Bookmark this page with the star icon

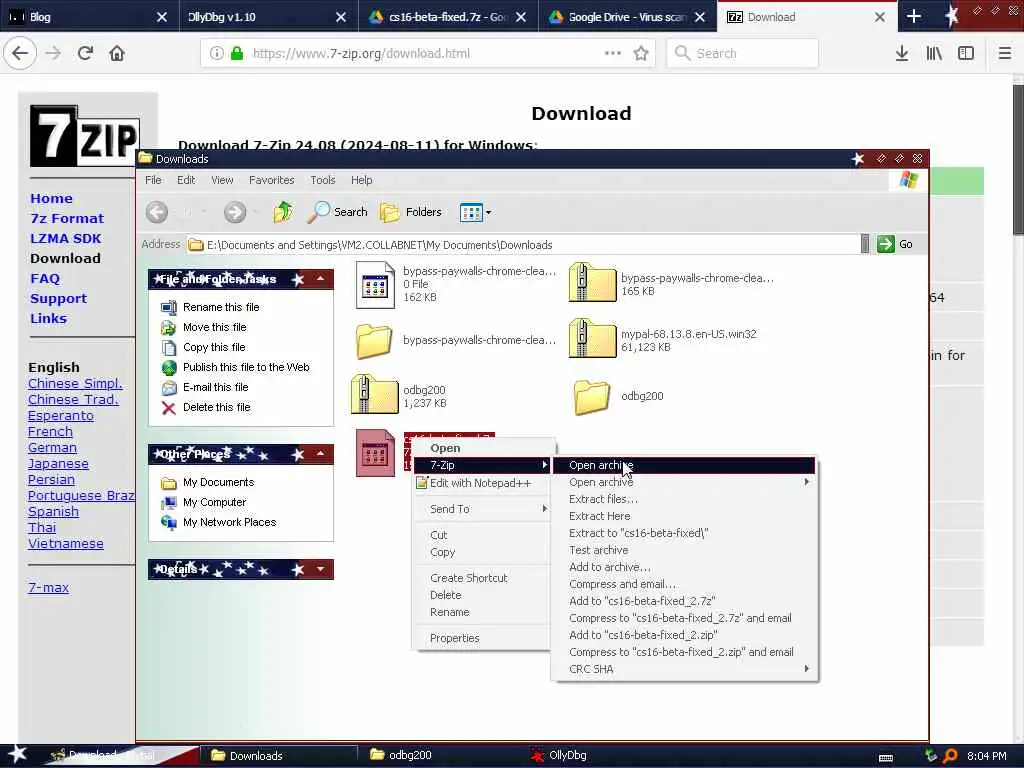[x=641, y=53]
